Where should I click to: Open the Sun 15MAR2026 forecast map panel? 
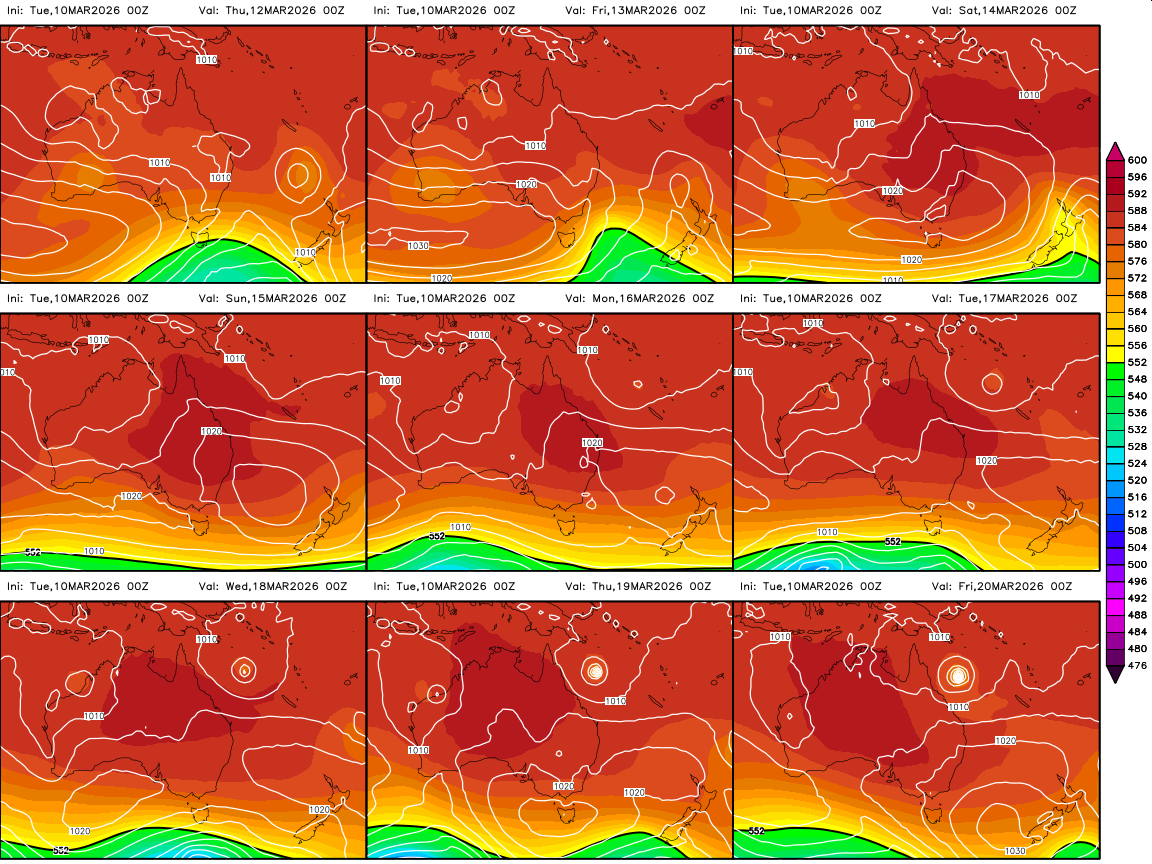pyautogui.click(x=183, y=442)
